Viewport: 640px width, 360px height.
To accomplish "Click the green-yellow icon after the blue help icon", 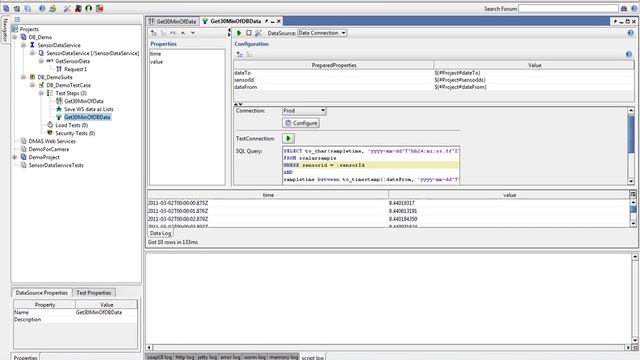I will pos(53,8).
